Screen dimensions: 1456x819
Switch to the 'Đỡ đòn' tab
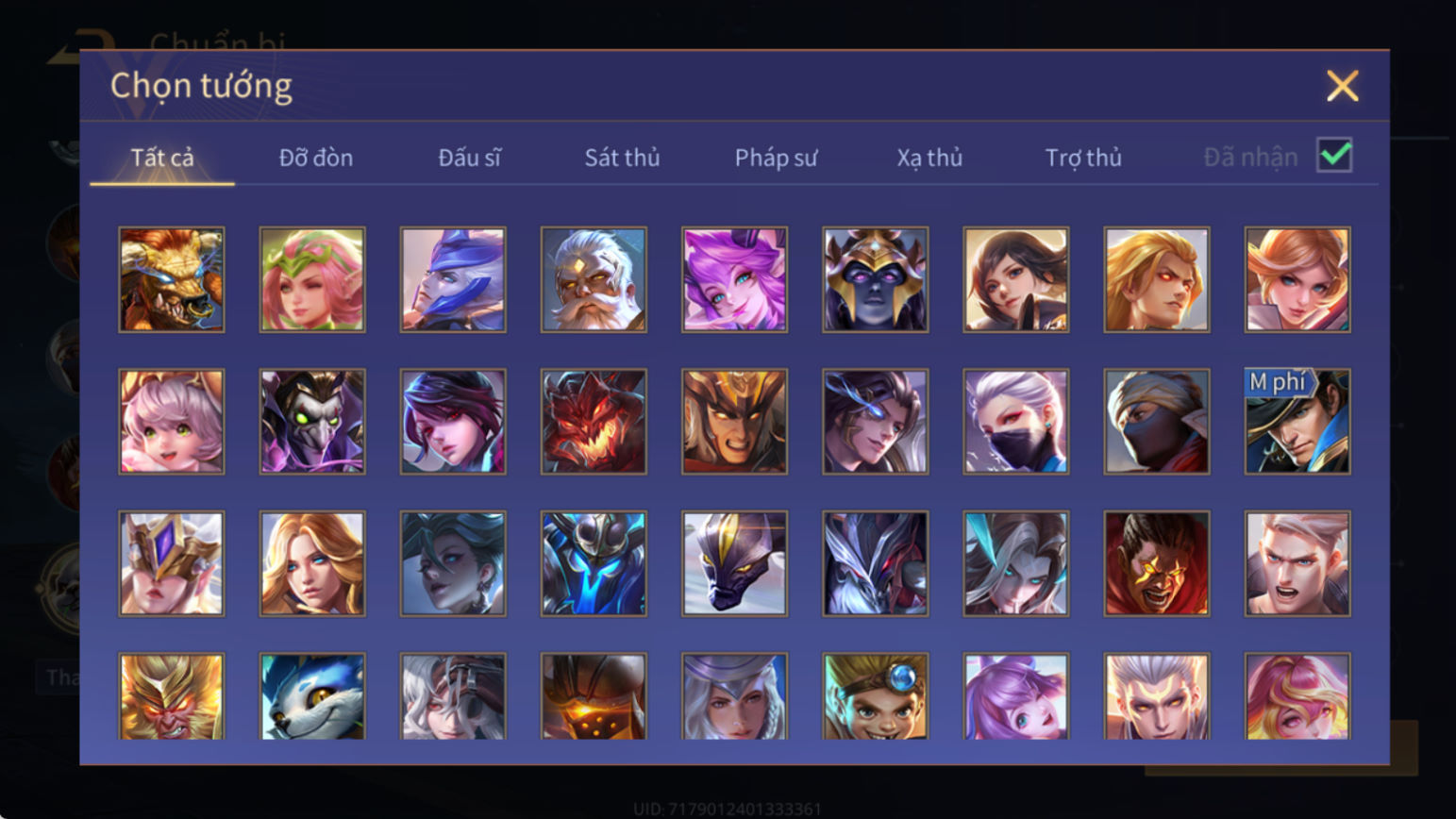pos(316,158)
